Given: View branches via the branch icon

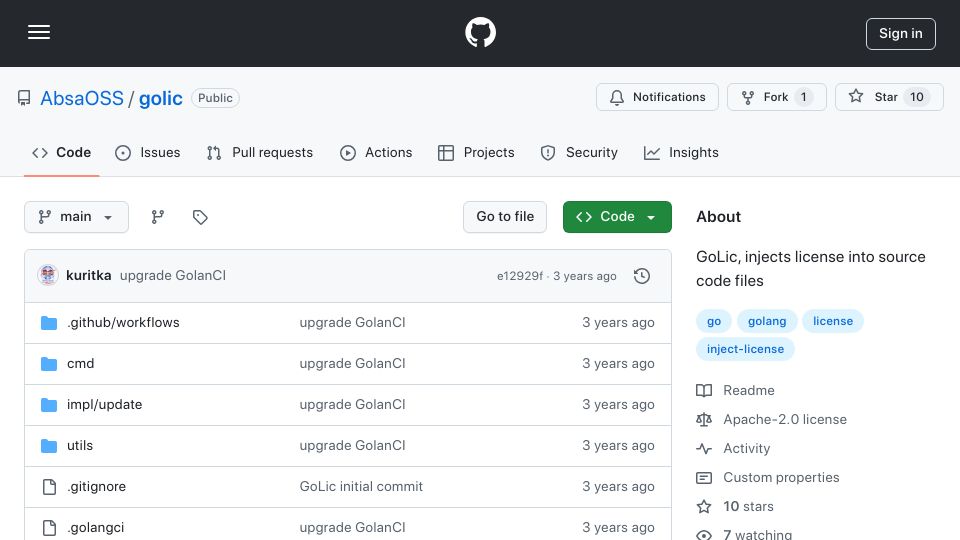Looking at the screenshot, I should (158, 217).
